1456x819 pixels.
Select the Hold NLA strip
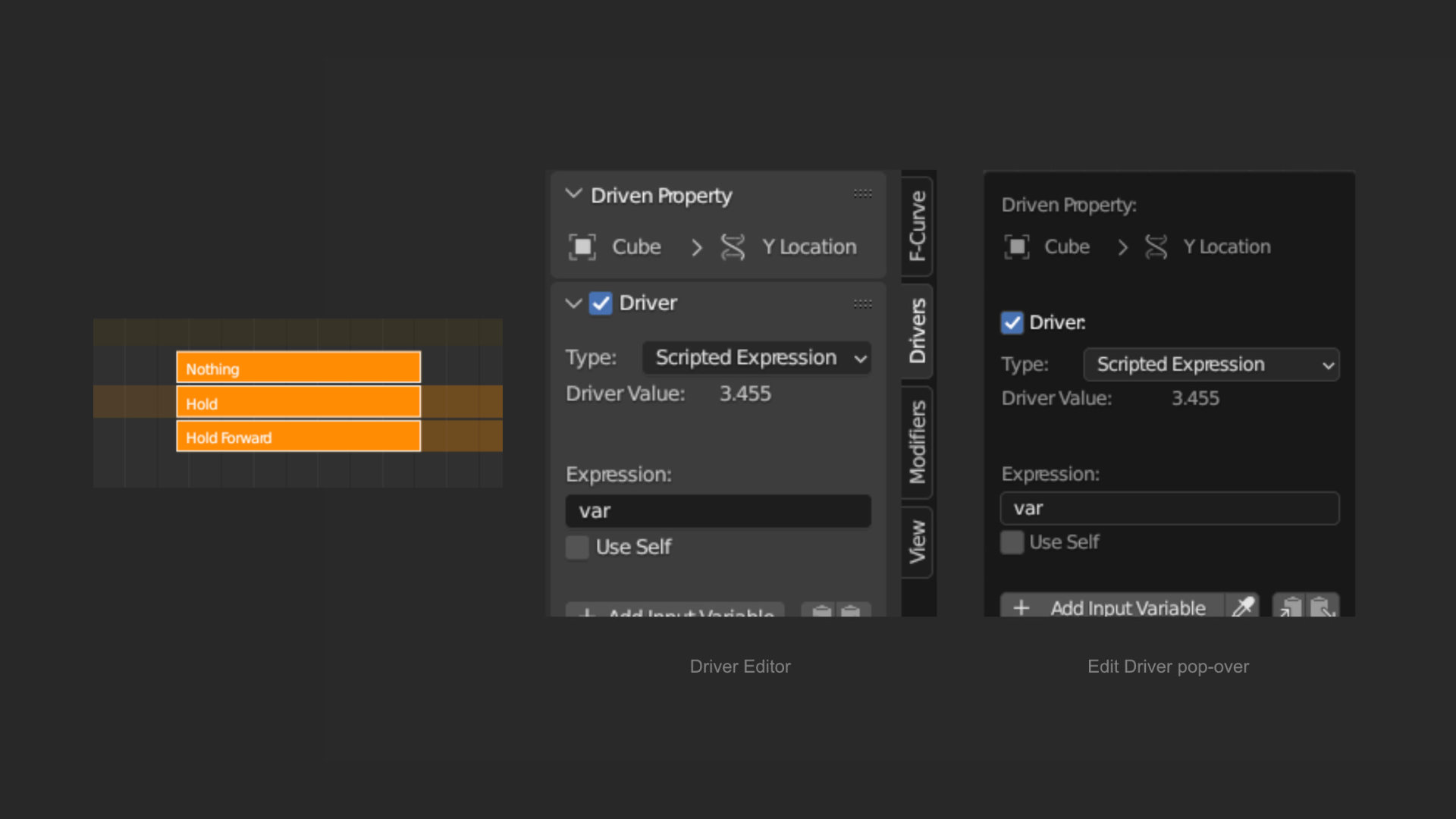[299, 402]
